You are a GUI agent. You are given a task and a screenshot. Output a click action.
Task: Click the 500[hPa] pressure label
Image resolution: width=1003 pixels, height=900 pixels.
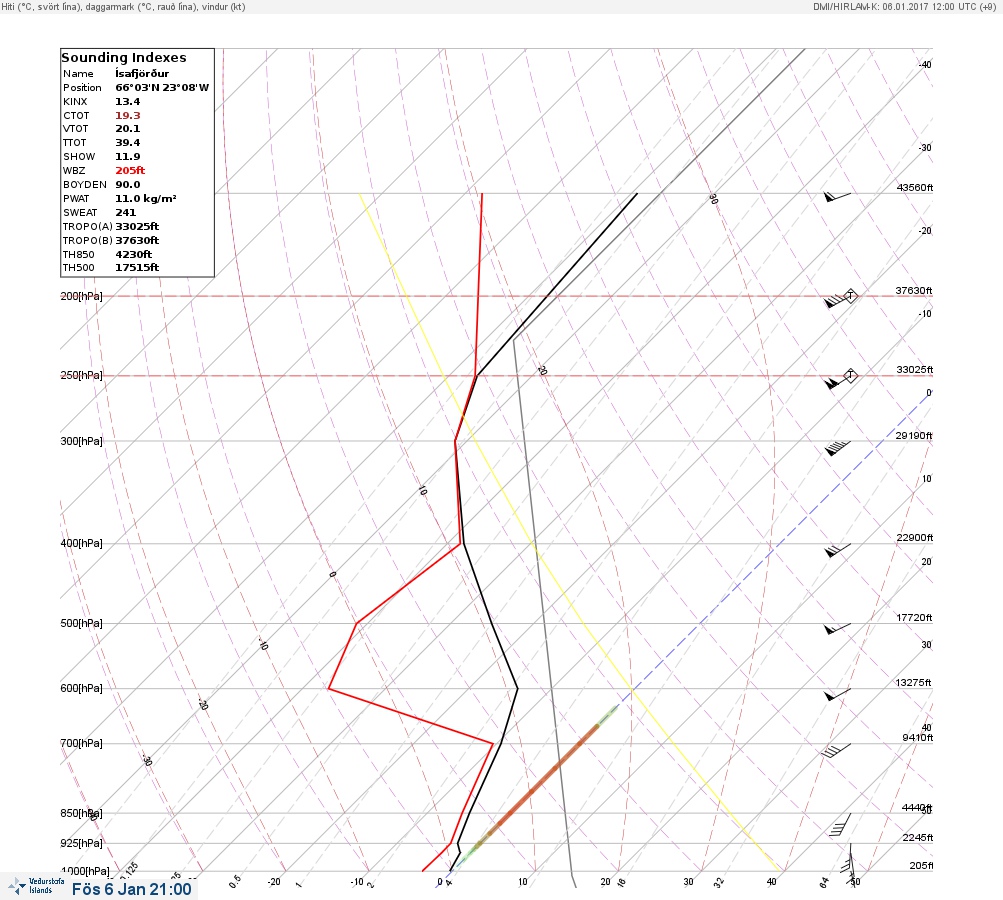(81, 623)
